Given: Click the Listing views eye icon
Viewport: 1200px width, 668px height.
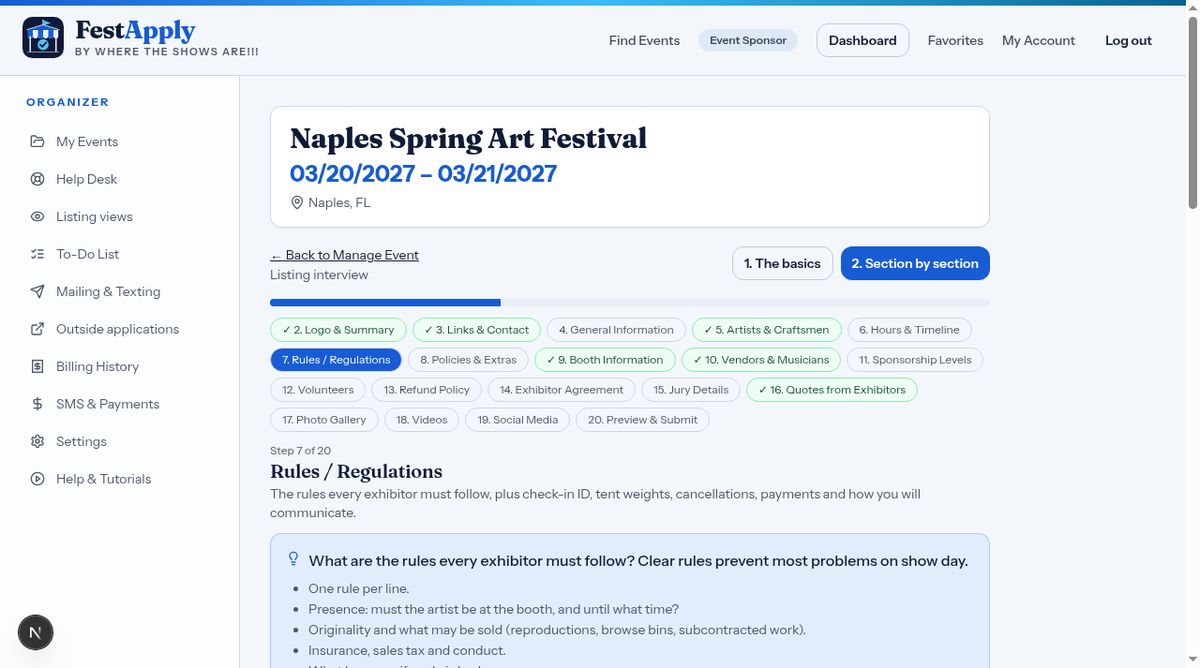Looking at the screenshot, I should click(x=37, y=217).
